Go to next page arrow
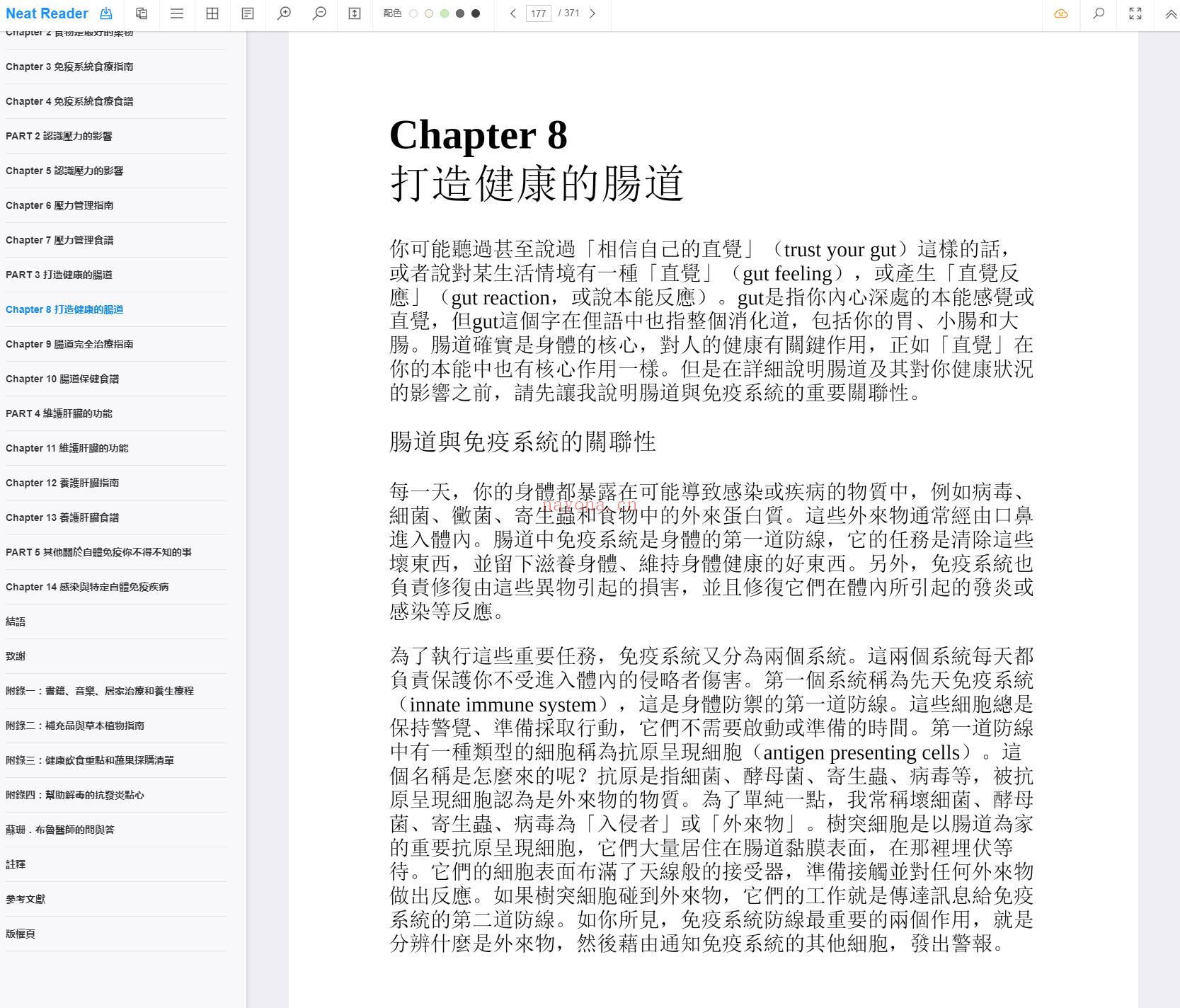The width and height of the screenshot is (1180, 1008). pos(592,13)
